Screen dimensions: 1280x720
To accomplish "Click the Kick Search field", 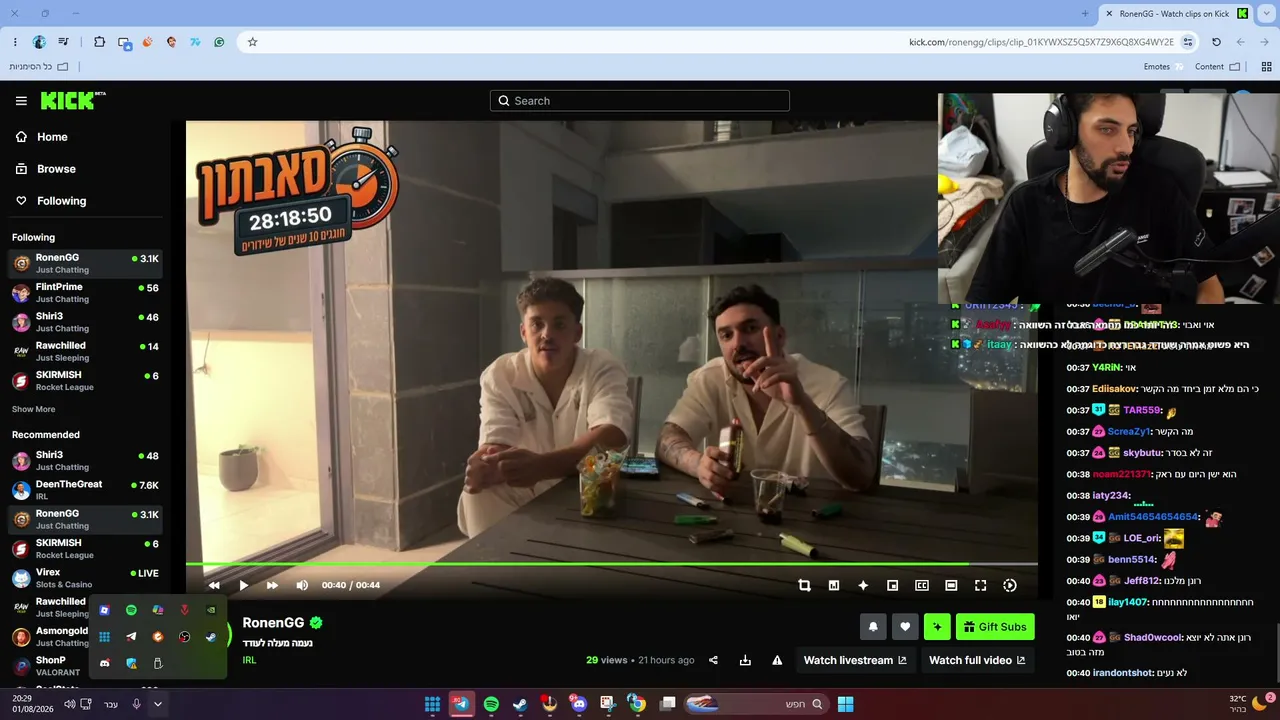I will 640,101.
